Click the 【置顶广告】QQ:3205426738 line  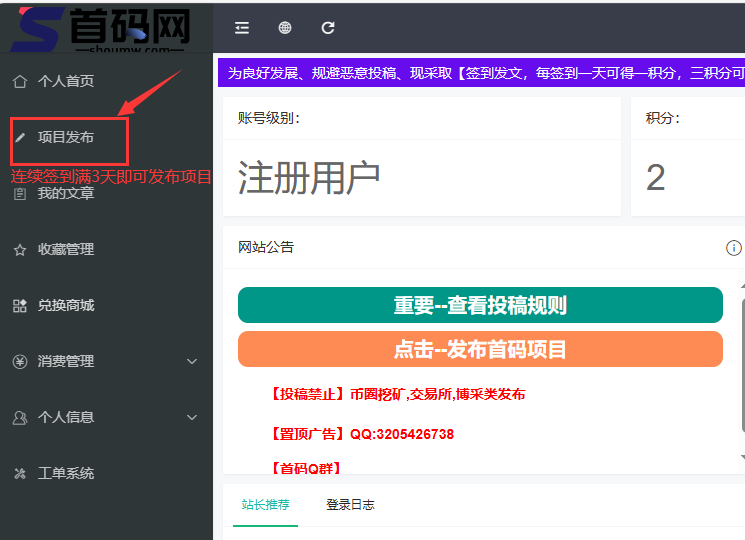pyautogui.click(x=361, y=434)
